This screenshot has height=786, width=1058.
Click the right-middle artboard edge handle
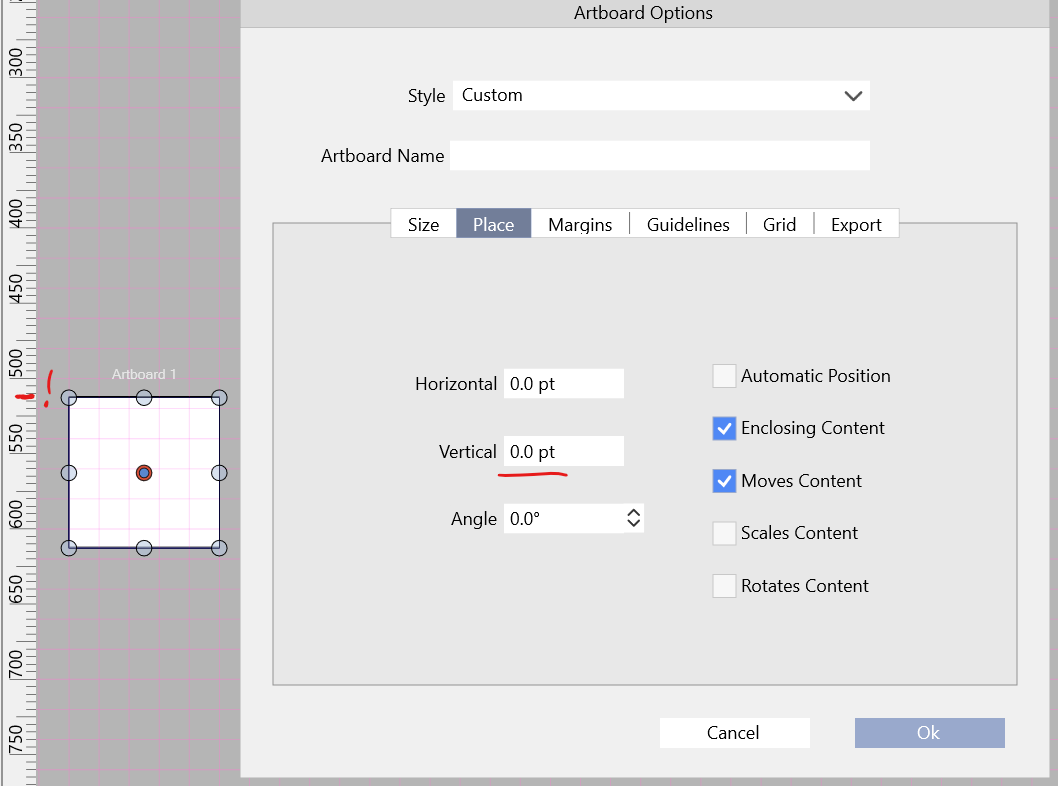[x=220, y=473]
